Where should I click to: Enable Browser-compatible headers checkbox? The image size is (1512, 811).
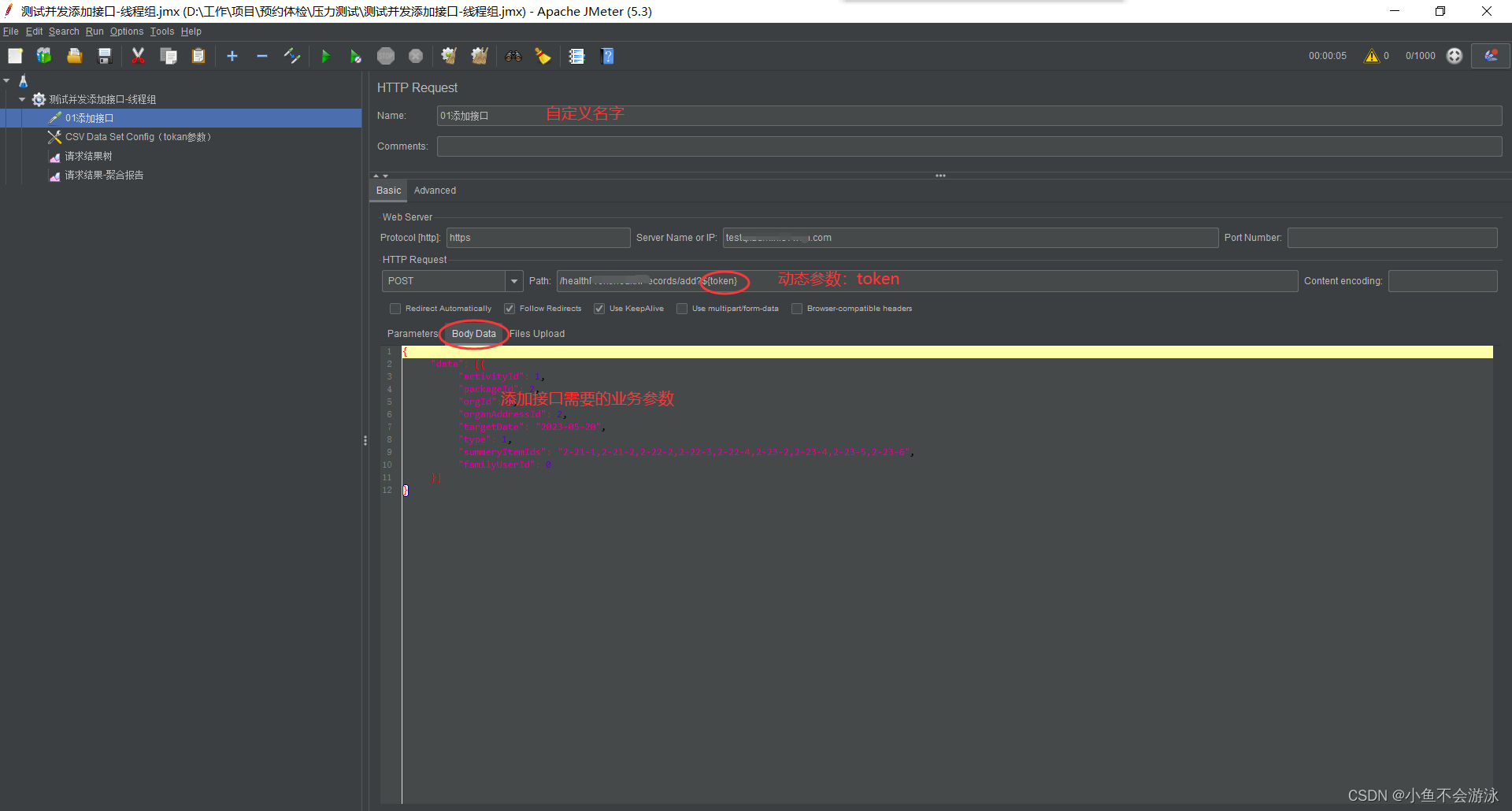coord(797,309)
